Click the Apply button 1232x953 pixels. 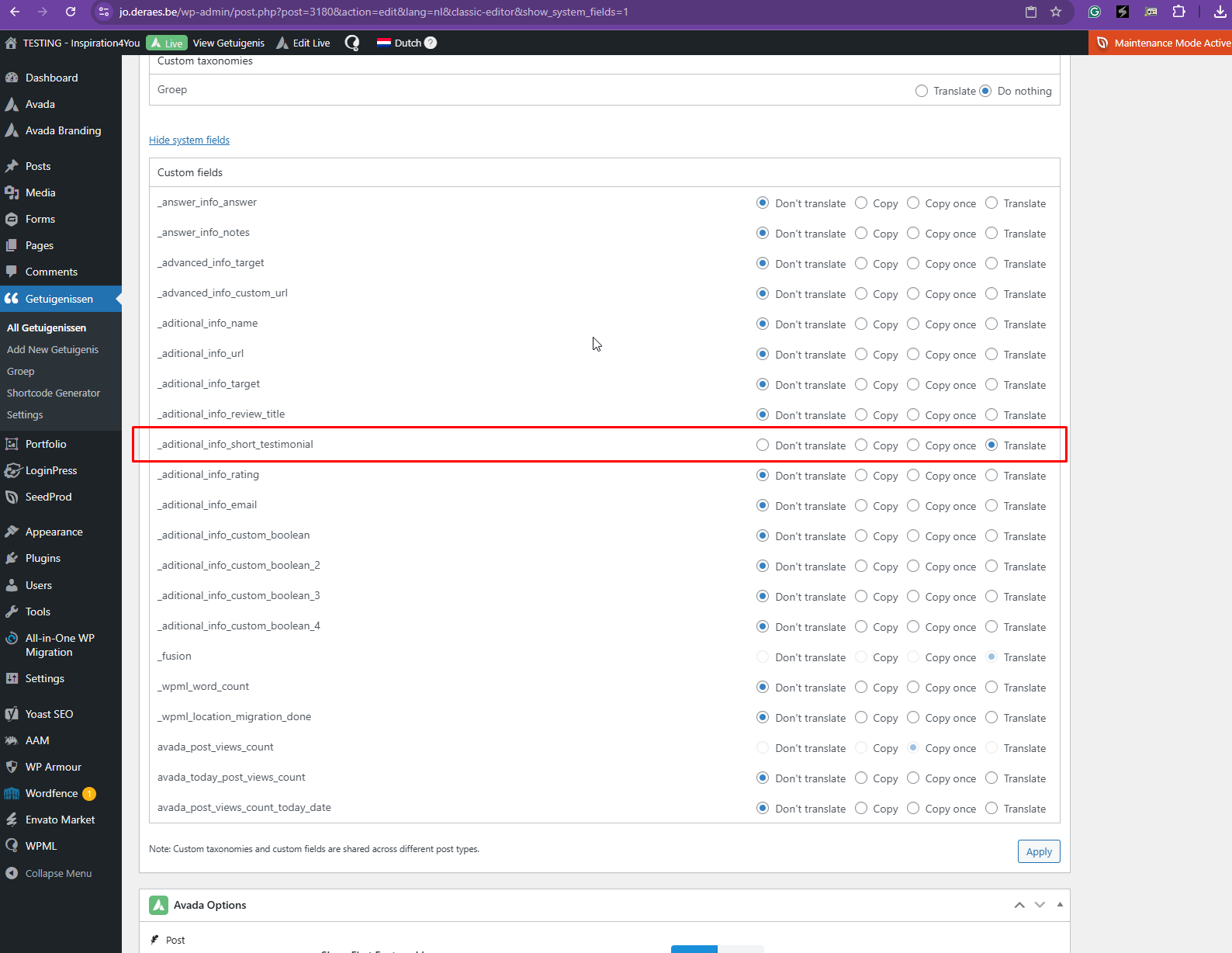pyautogui.click(x=1039, y=851)
